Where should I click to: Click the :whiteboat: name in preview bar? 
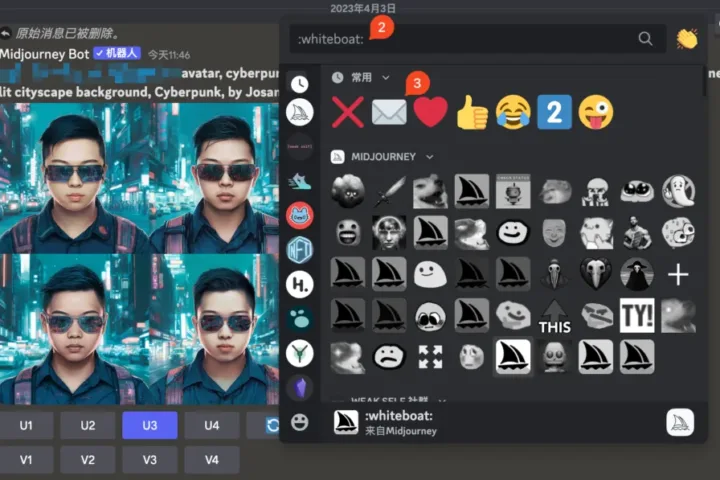[399, 416]
